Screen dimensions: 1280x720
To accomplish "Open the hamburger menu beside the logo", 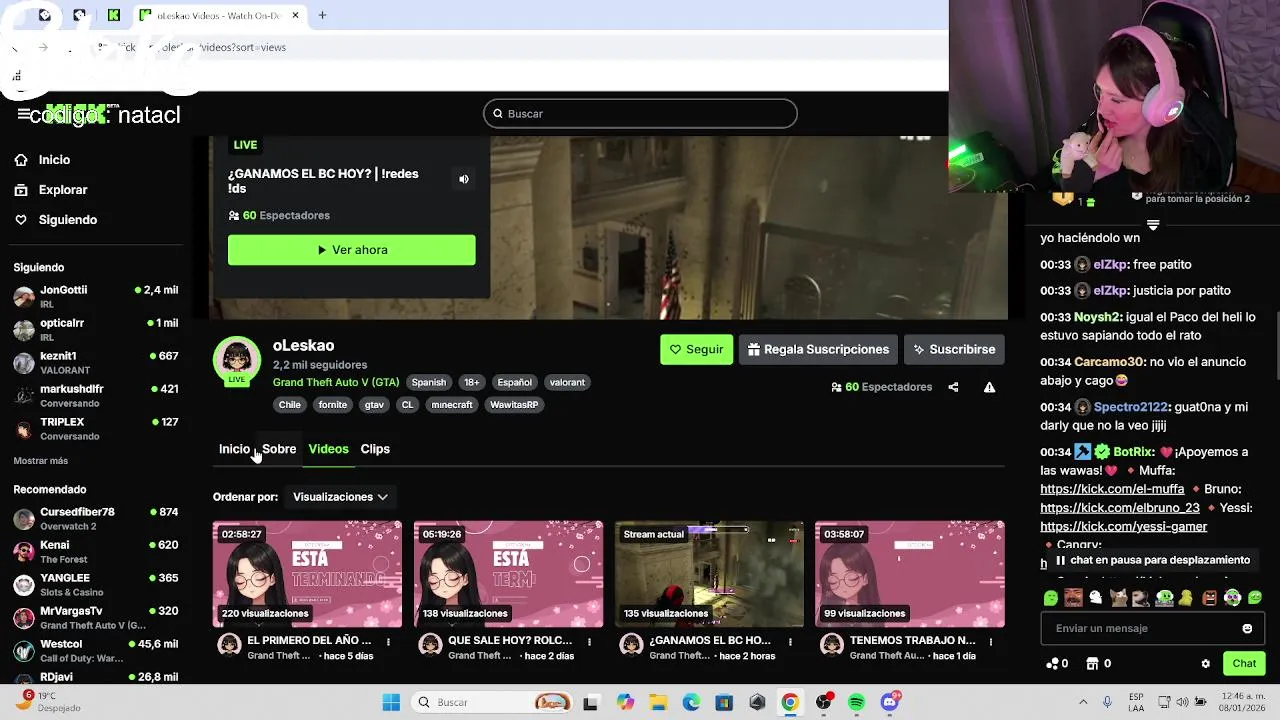I will (x=23, y=114).
